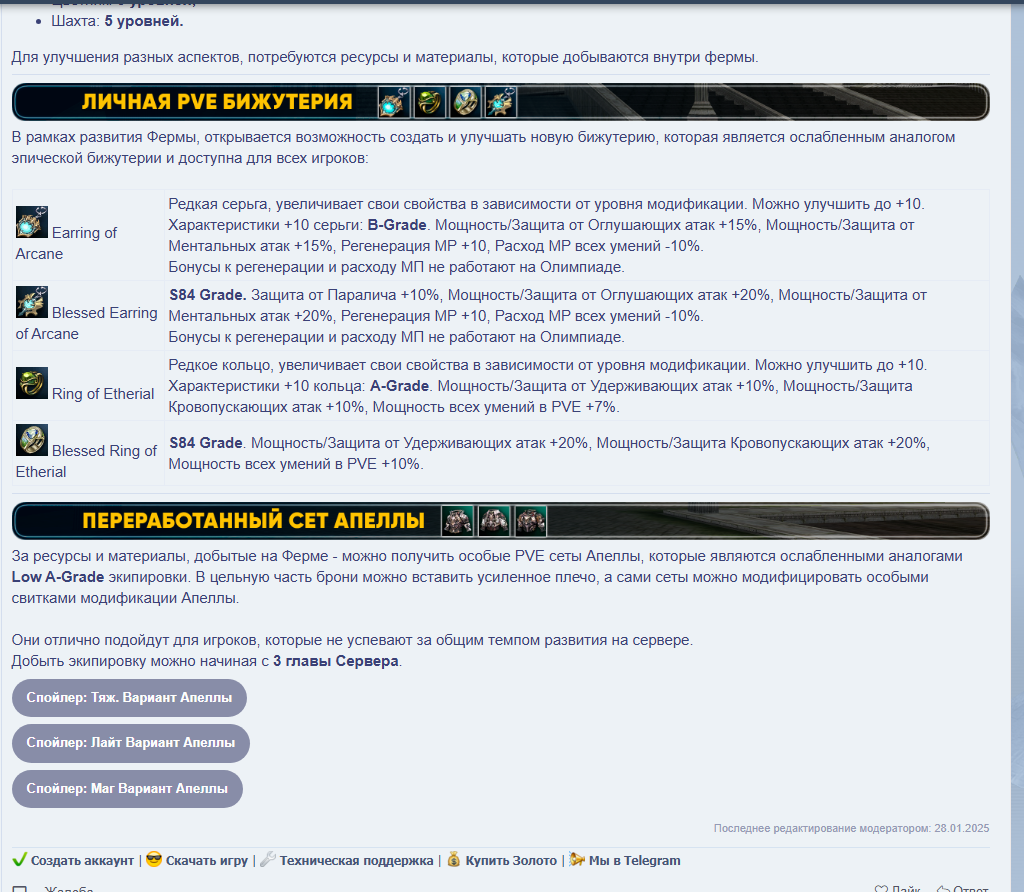The image size is (1024, 892).
Task: Click the Blessed Earring of Arcane table icon
Action: click(x=32, y=302)
